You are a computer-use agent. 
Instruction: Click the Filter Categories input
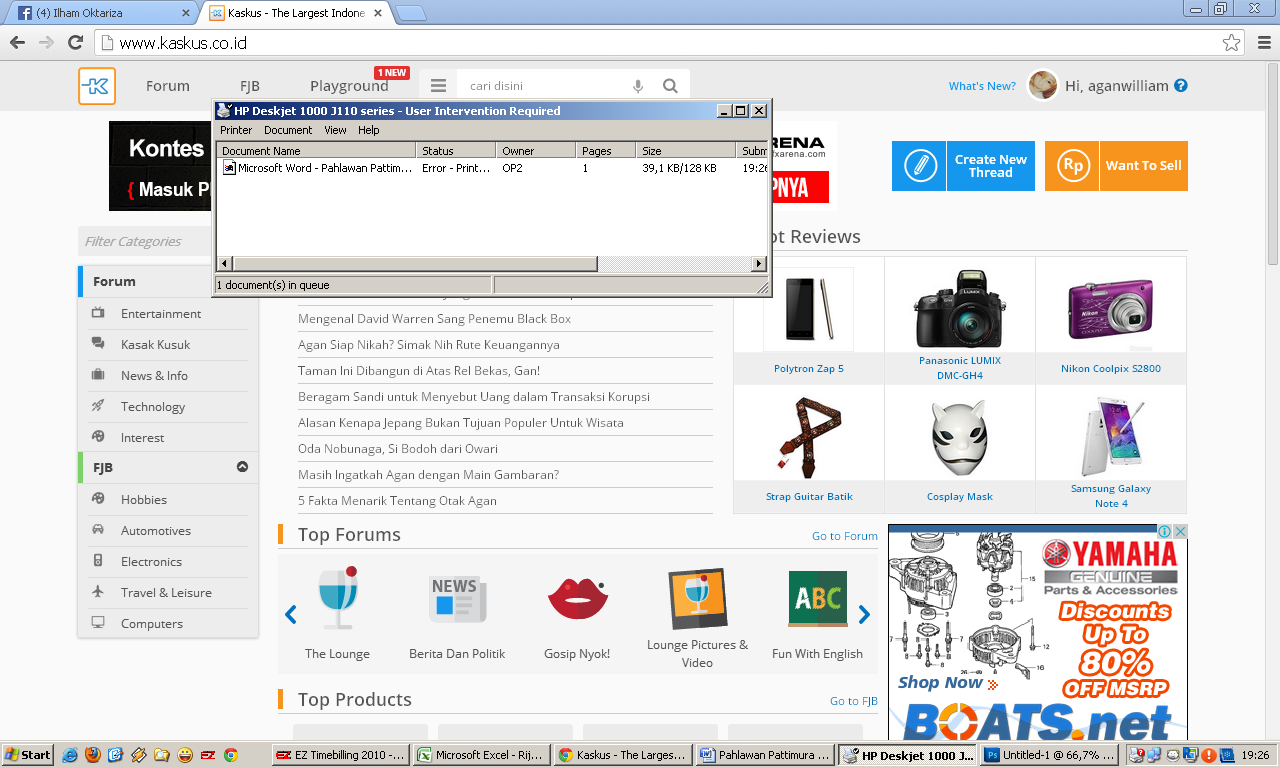point(145,241)
